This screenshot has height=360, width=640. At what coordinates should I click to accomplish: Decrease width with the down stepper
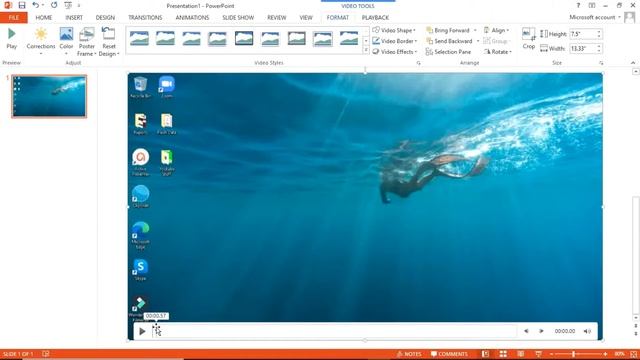pyautogui.click(x=599, y=51)
